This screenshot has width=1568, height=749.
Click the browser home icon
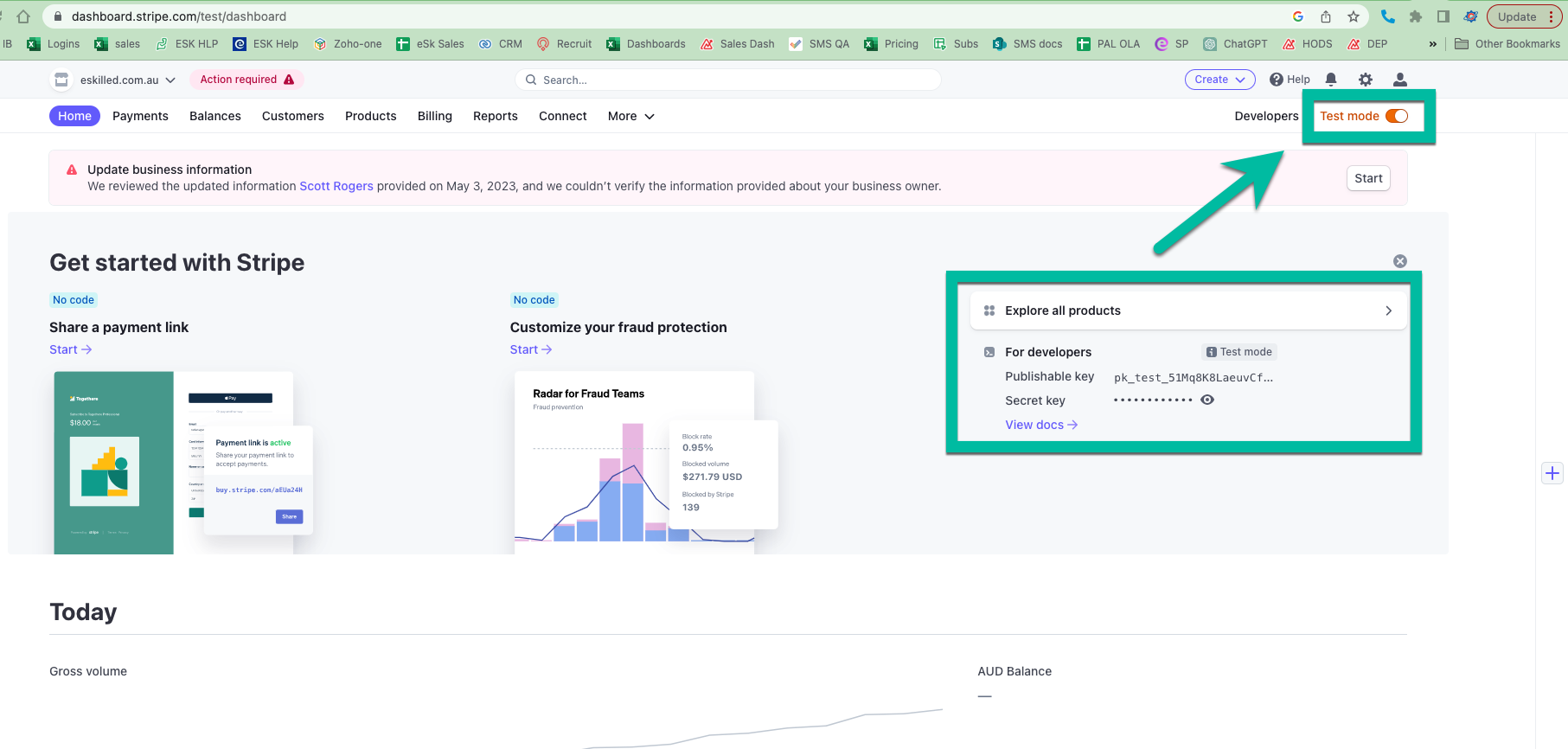pyautogui.click(x=23, y=16)
